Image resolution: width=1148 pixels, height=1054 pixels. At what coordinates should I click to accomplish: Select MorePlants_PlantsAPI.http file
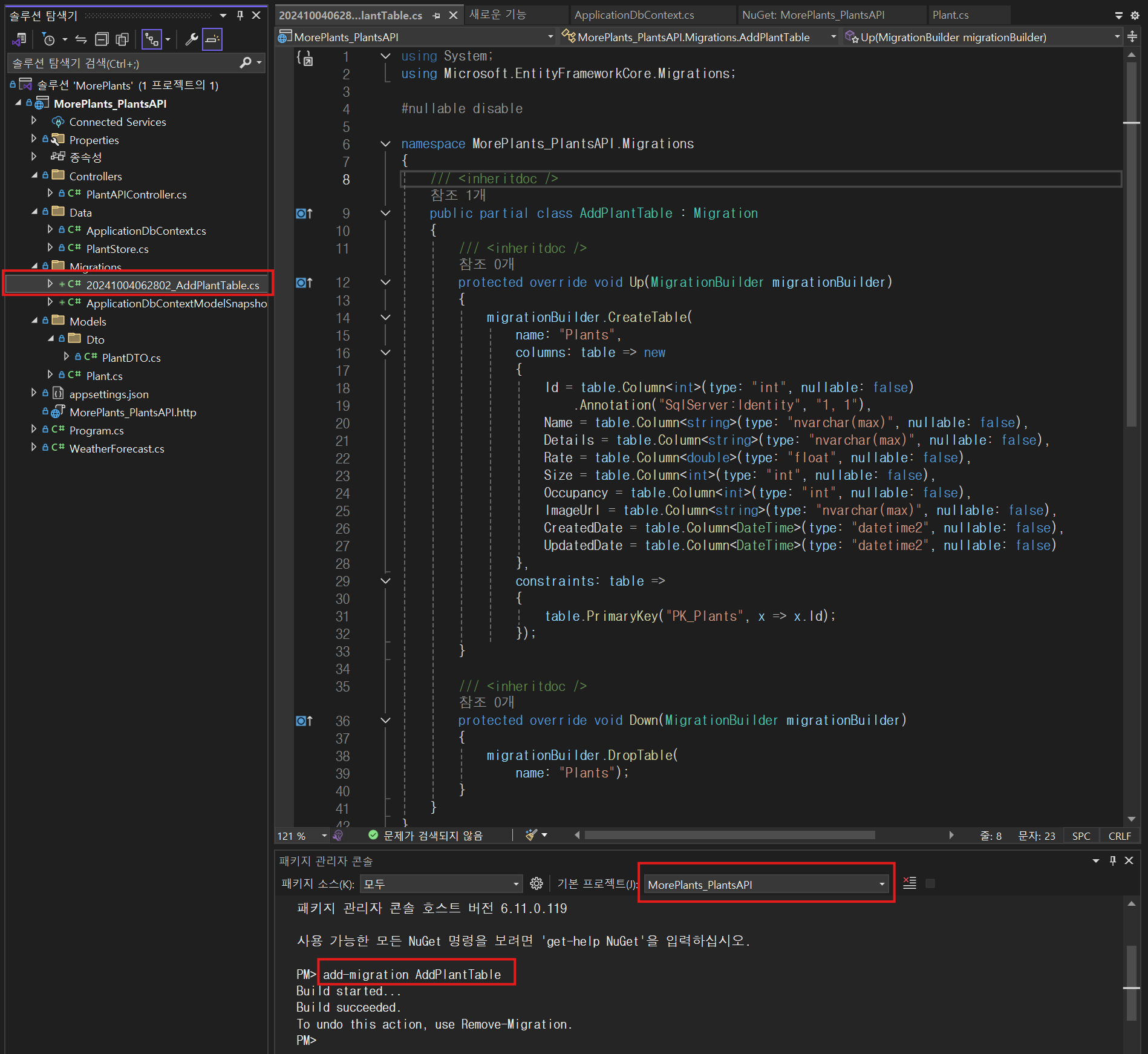click(133, 412)
